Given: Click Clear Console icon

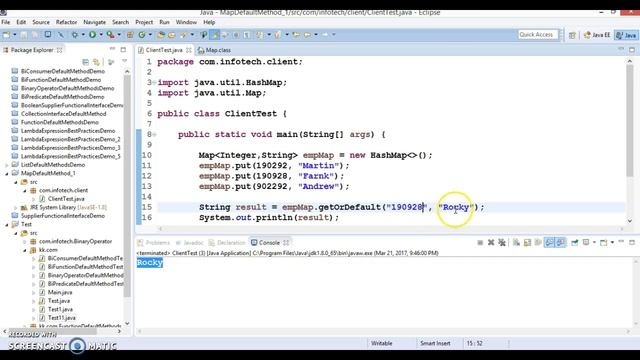Looking at the screenshot, I should coord(516,242).
